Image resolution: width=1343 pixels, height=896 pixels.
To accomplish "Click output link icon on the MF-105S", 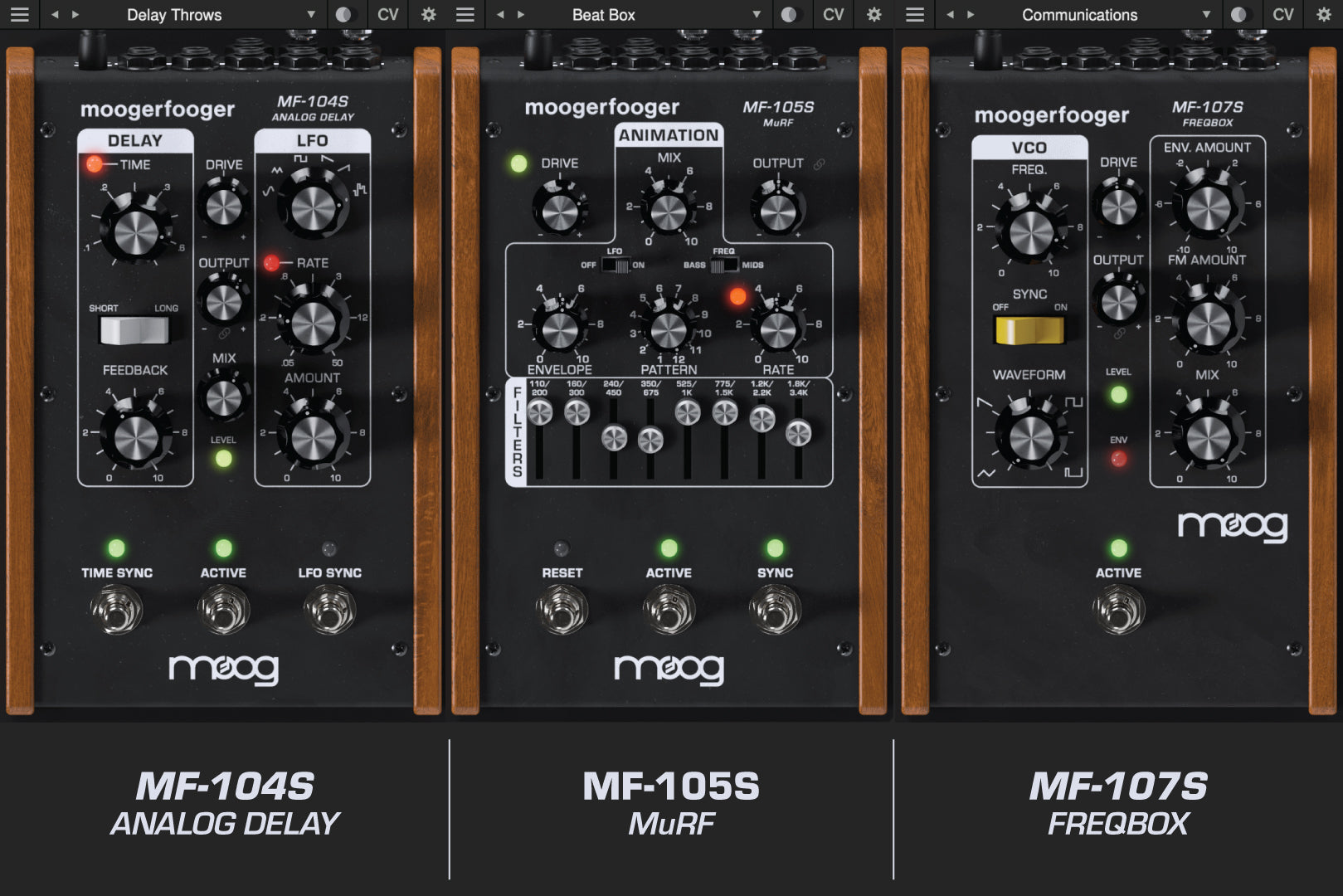I will [820, 164].
